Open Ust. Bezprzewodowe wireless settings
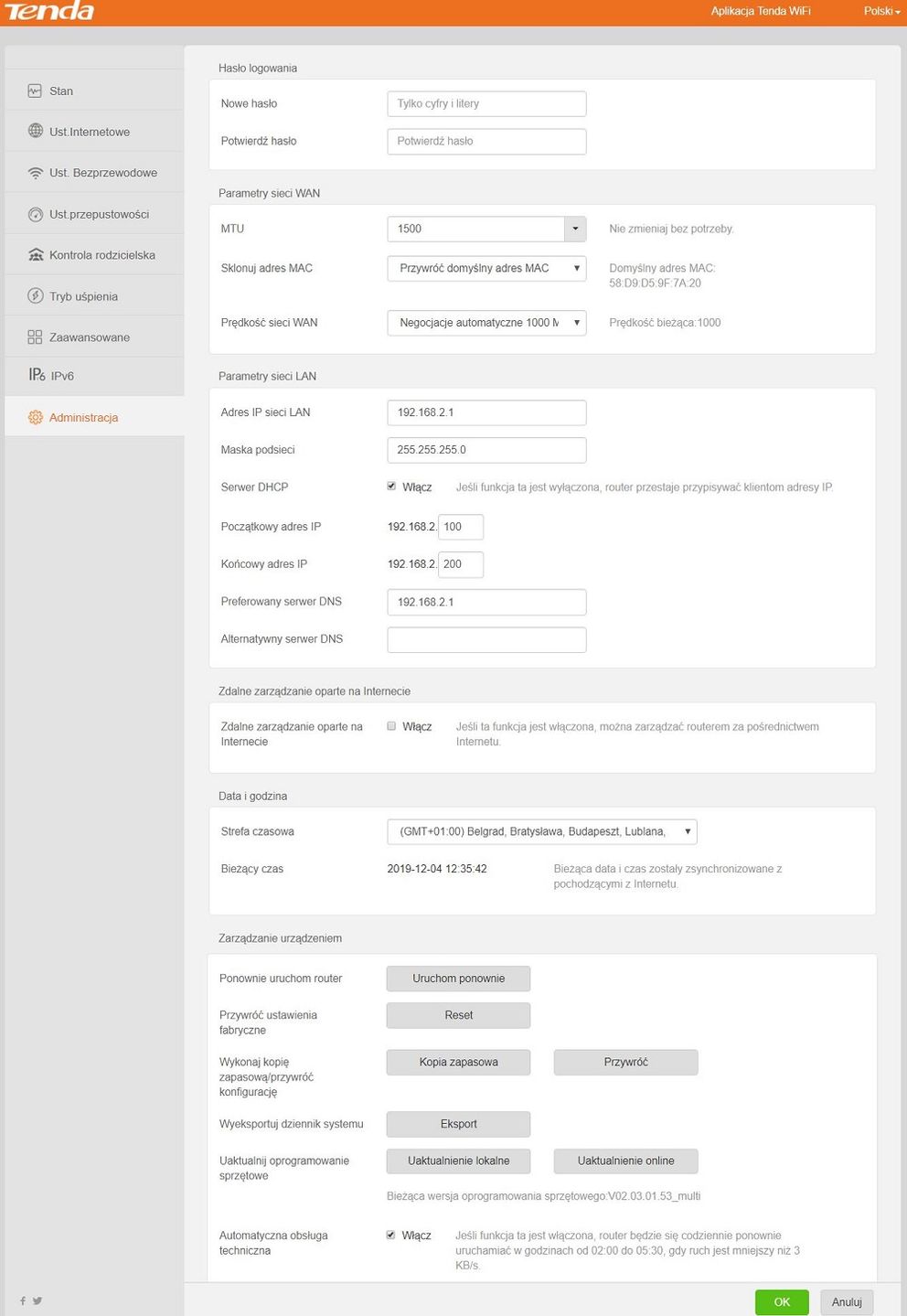 [x=94, y=173]
